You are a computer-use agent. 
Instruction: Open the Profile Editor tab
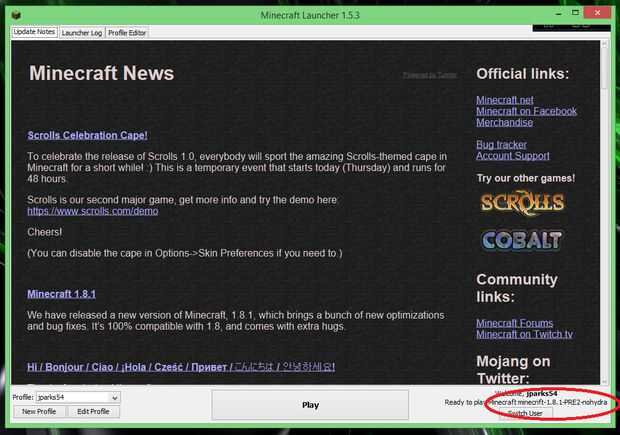click(127, 33)
